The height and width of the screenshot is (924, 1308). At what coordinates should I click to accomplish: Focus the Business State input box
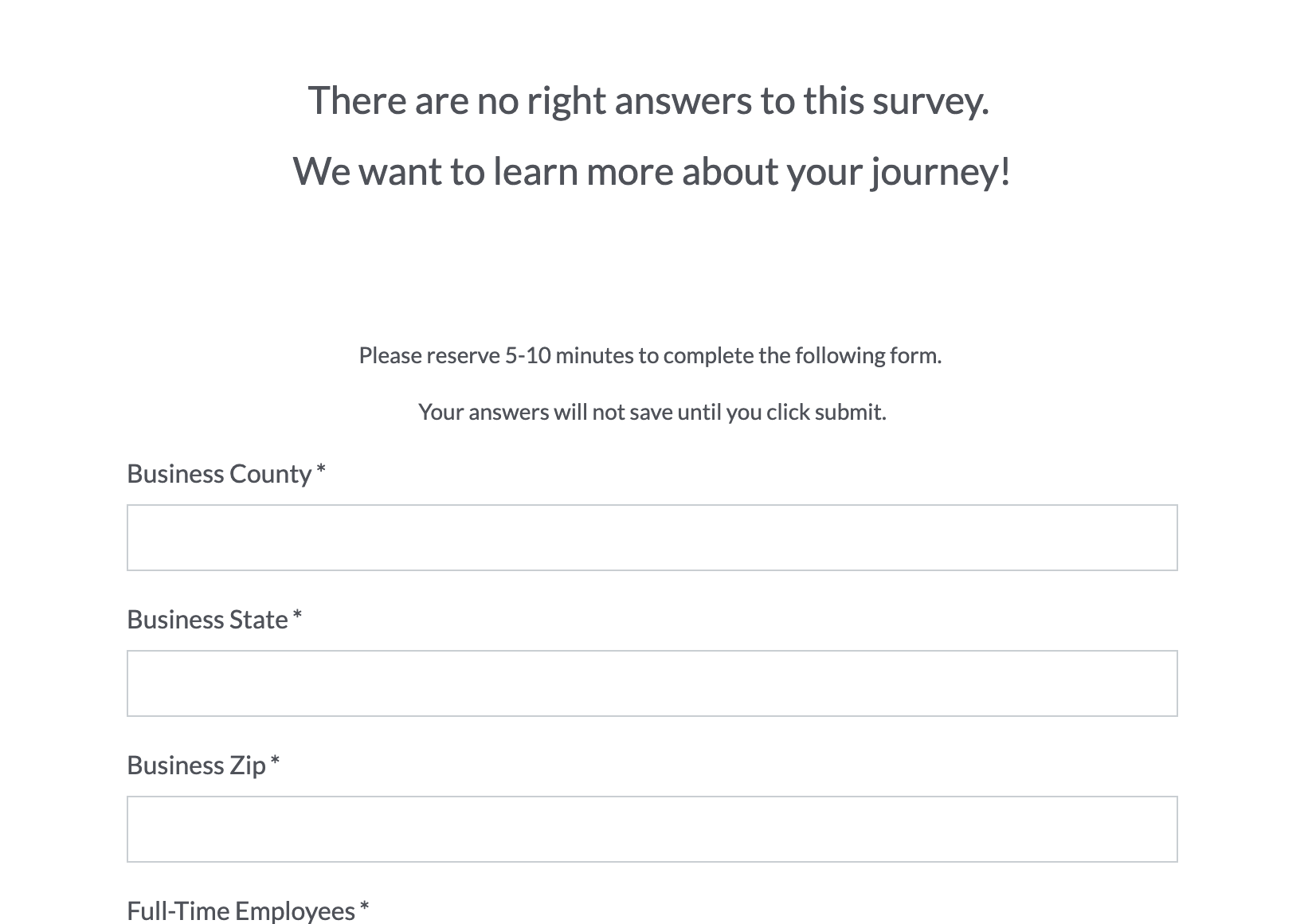pyautogui.click(x=652, y=683)
